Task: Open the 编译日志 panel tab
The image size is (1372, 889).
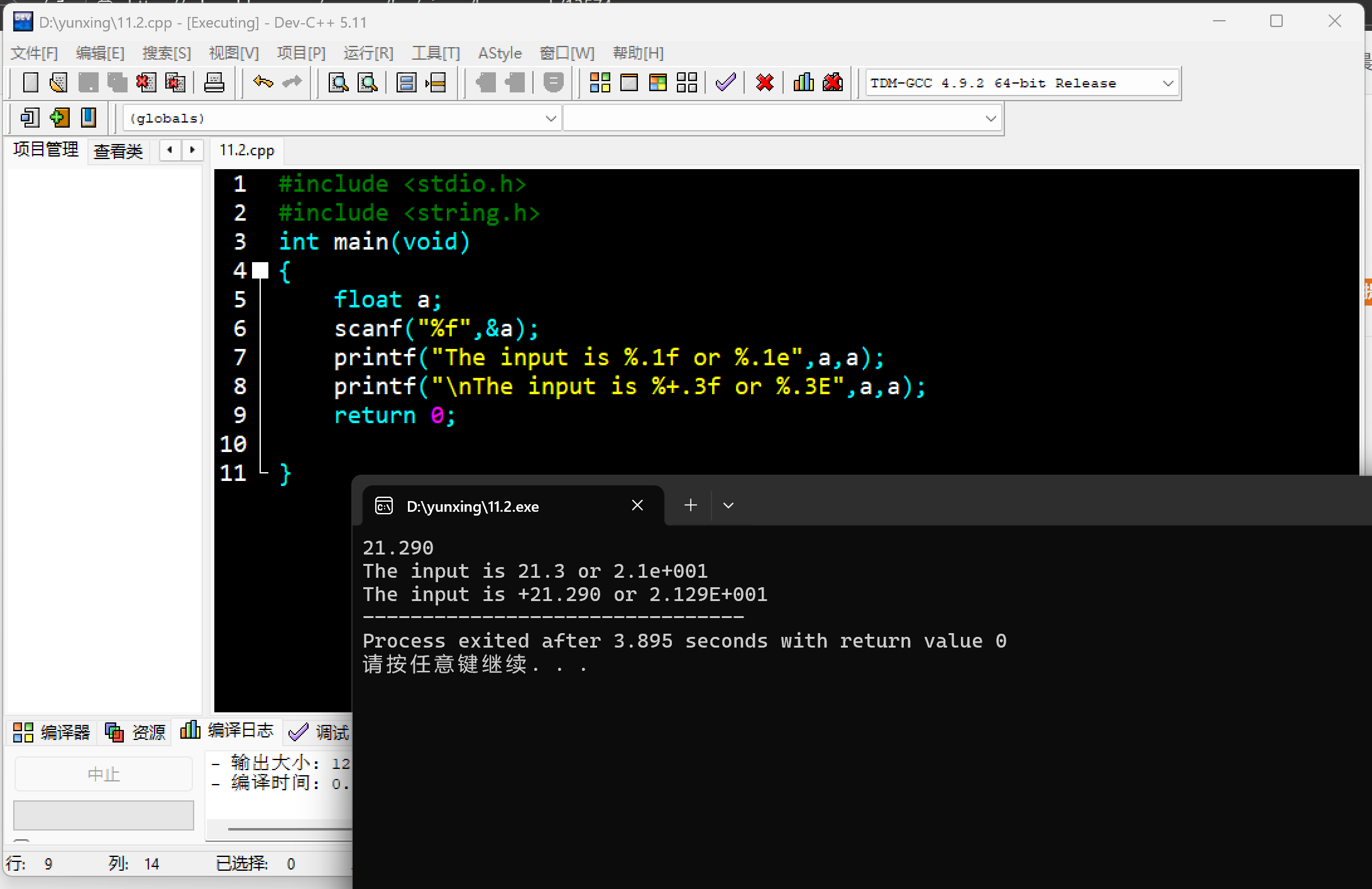Action: 228,731
